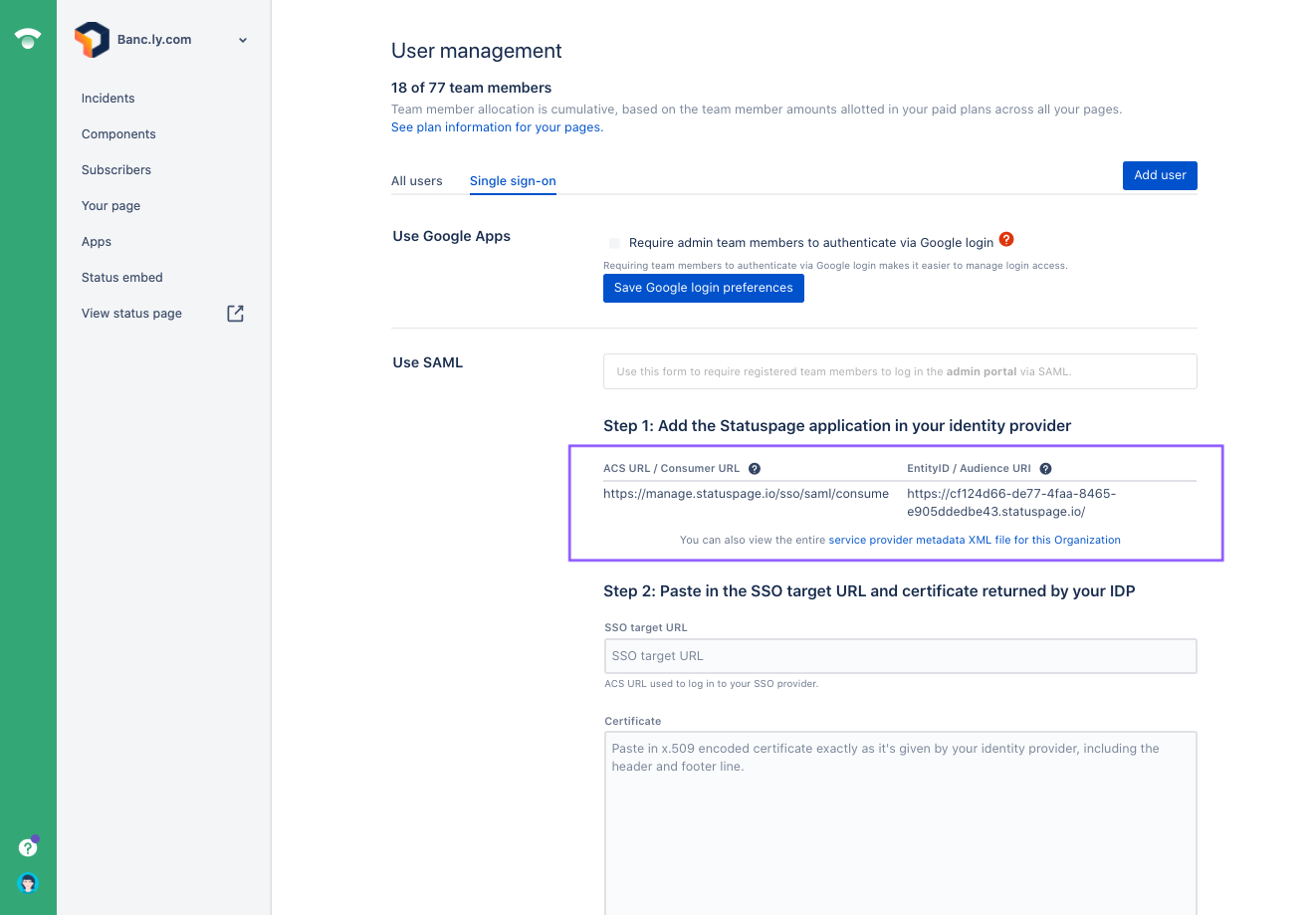Click the help icon next to EntityID / Audience URI
The height and width of the screenshot is (915, 1316).
pyautogui.click(x=1043, y=468)
